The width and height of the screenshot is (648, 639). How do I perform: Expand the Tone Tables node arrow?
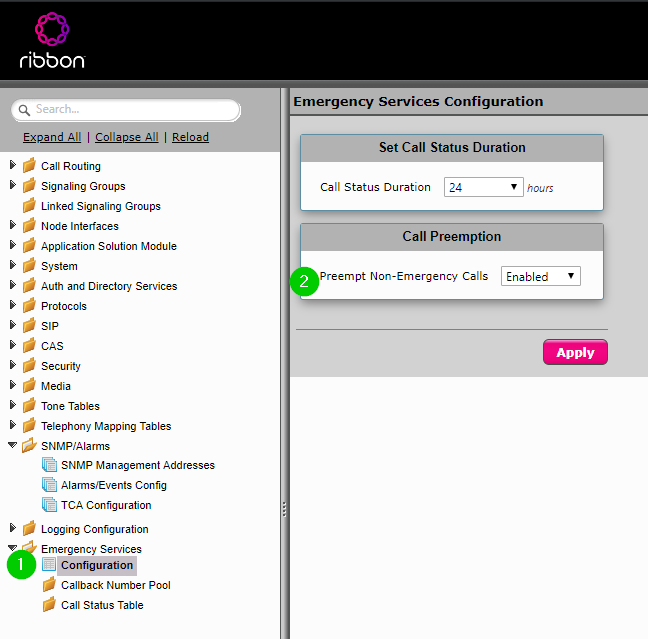tap(12, 405)
